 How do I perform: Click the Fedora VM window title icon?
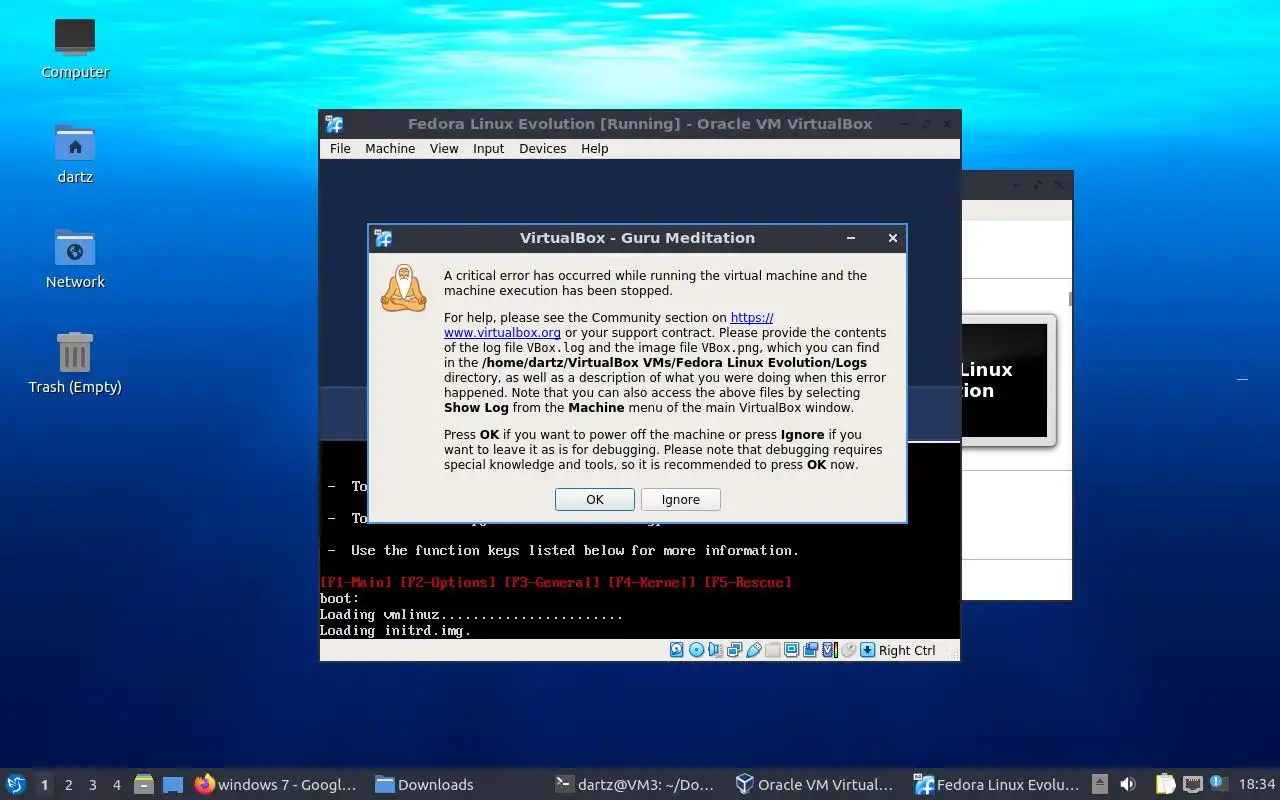[x=334, y=124]
